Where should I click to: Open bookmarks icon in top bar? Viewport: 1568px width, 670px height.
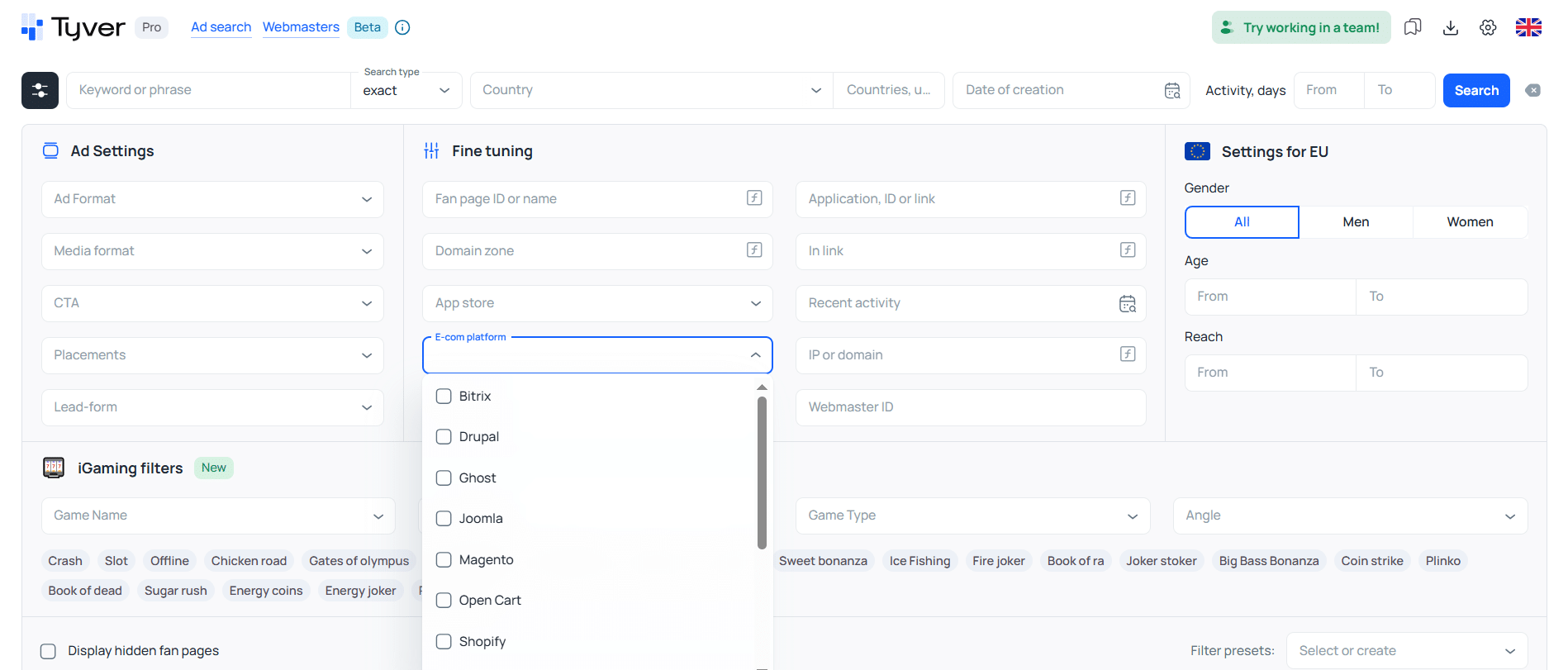pos(1413,27)
